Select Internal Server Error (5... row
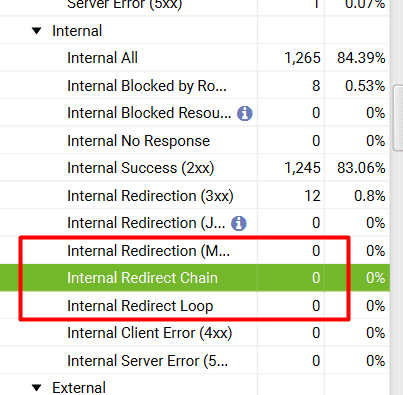The width and height of the screenshot is (403, 395). coord(195,361)
